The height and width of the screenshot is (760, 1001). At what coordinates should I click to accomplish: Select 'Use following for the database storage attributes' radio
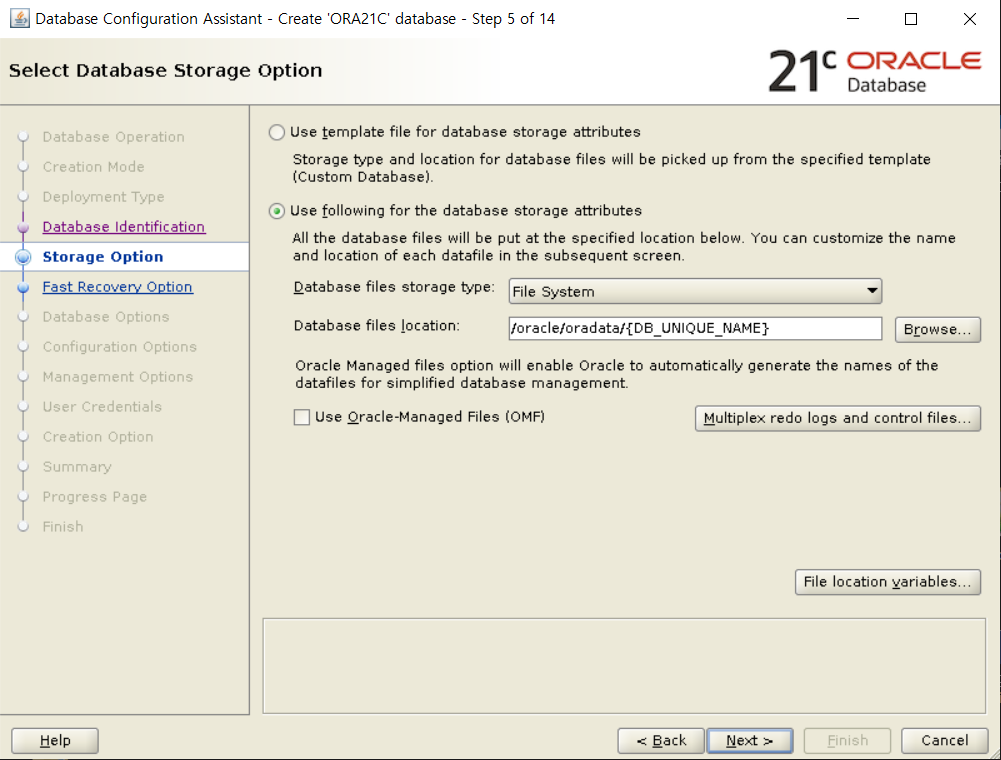click(x=276, y=211)
